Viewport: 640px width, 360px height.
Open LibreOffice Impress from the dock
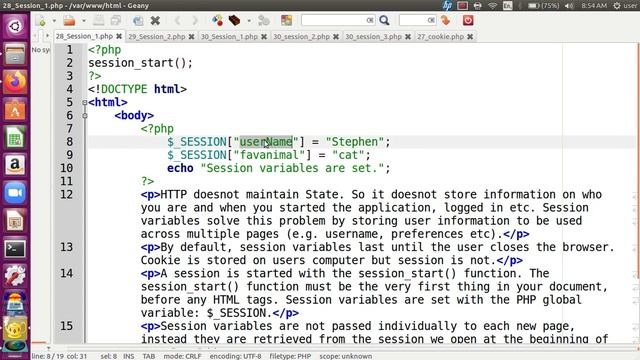click(x=15, y=221)
